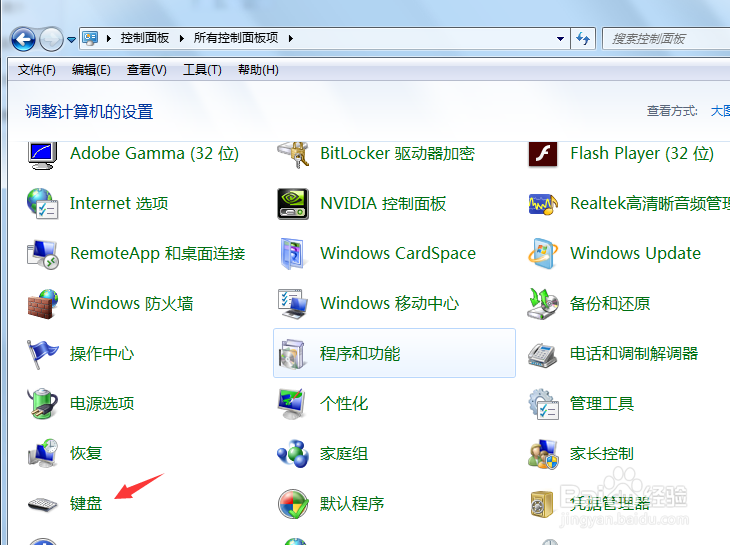Open the 家长控制 icon
This screenshot has height=545, width=730.
[543, 454]
